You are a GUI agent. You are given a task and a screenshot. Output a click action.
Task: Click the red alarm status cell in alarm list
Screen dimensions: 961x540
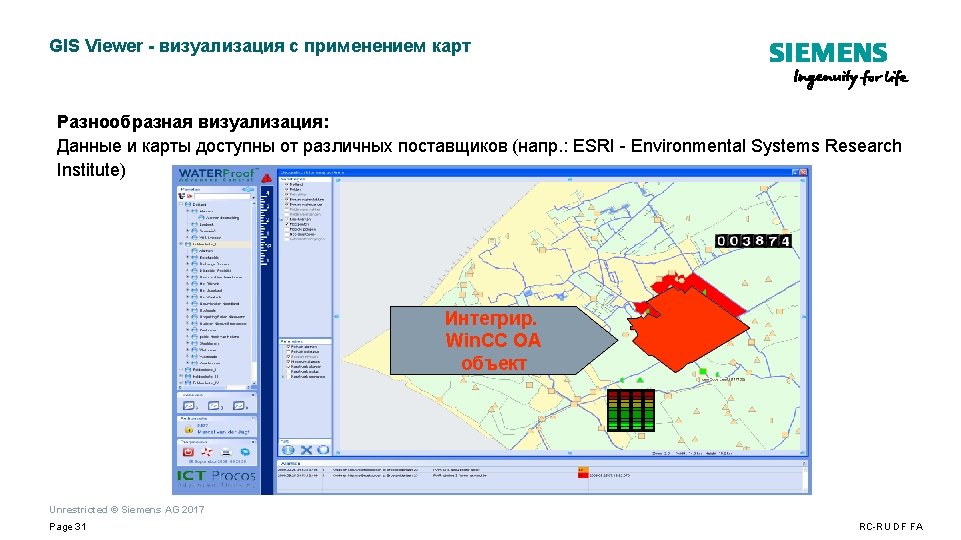tap(583, 476)
